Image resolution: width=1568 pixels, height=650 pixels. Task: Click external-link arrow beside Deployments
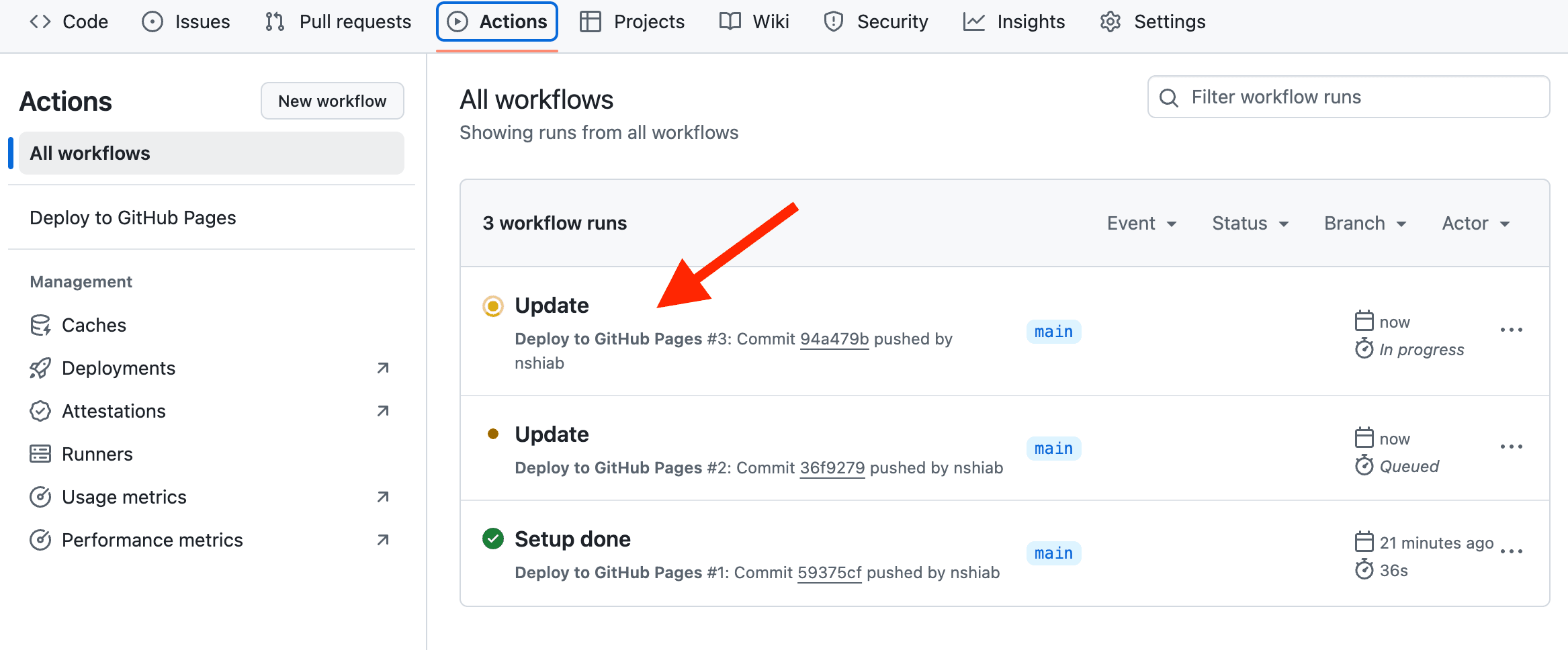(x=383, y=368)
